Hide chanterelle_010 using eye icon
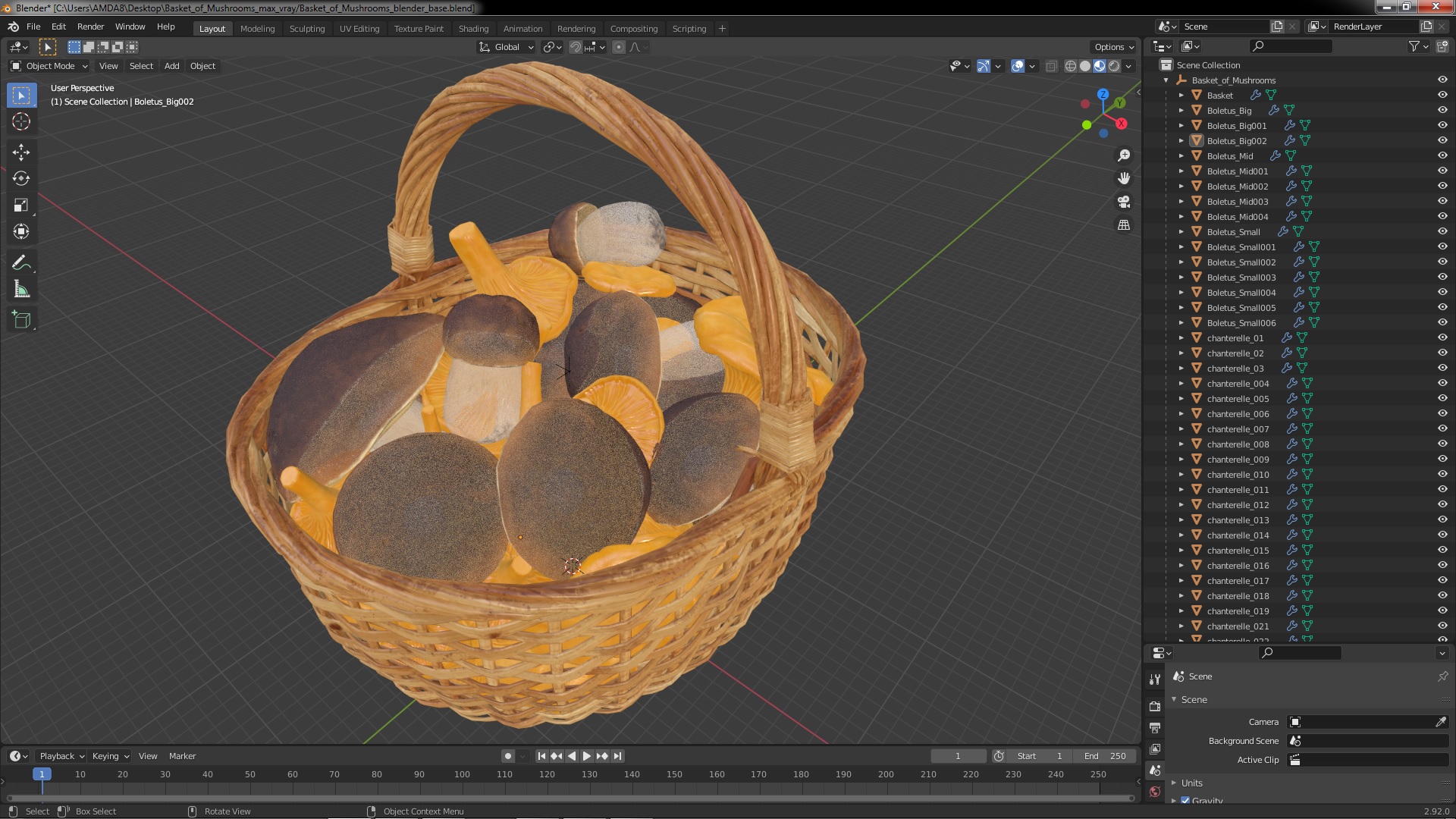 coord(1442,474)
